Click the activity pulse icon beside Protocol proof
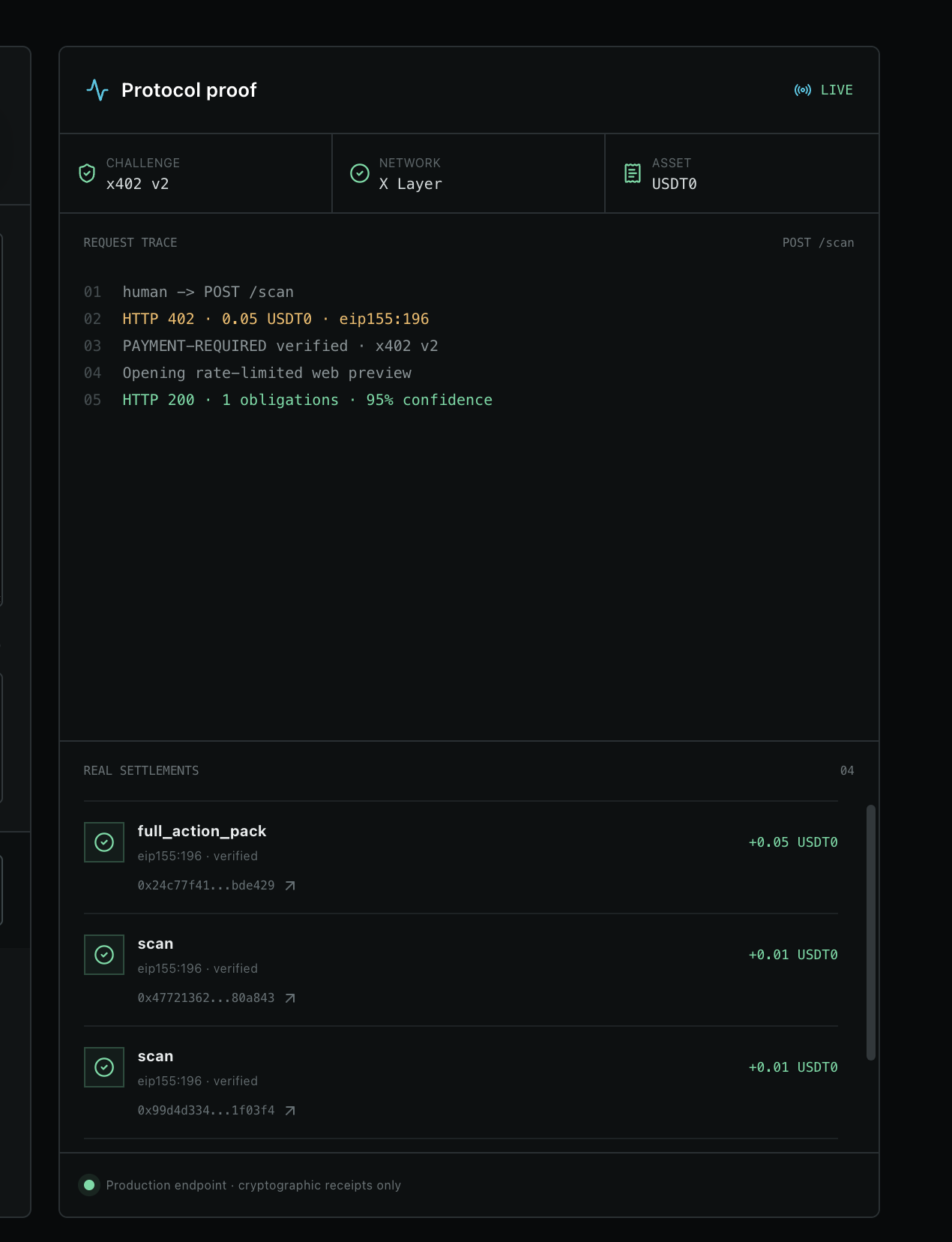Viewport: 952px width, 1242px height. (x=97, y=90)
